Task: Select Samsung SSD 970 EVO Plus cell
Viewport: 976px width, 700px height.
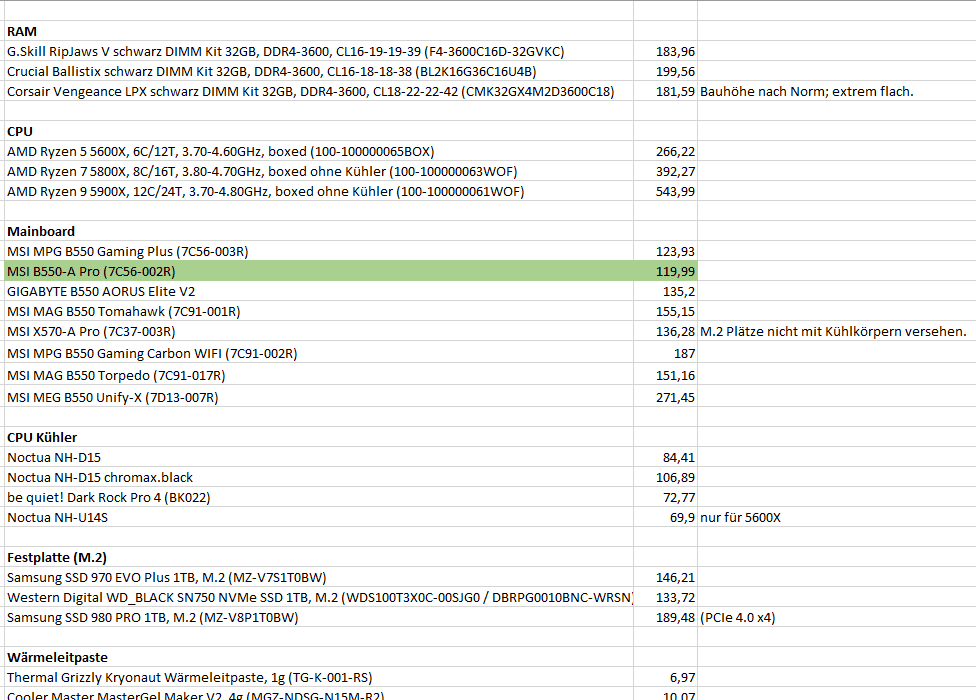Action: pyautogui.click(x=319, y=577)
